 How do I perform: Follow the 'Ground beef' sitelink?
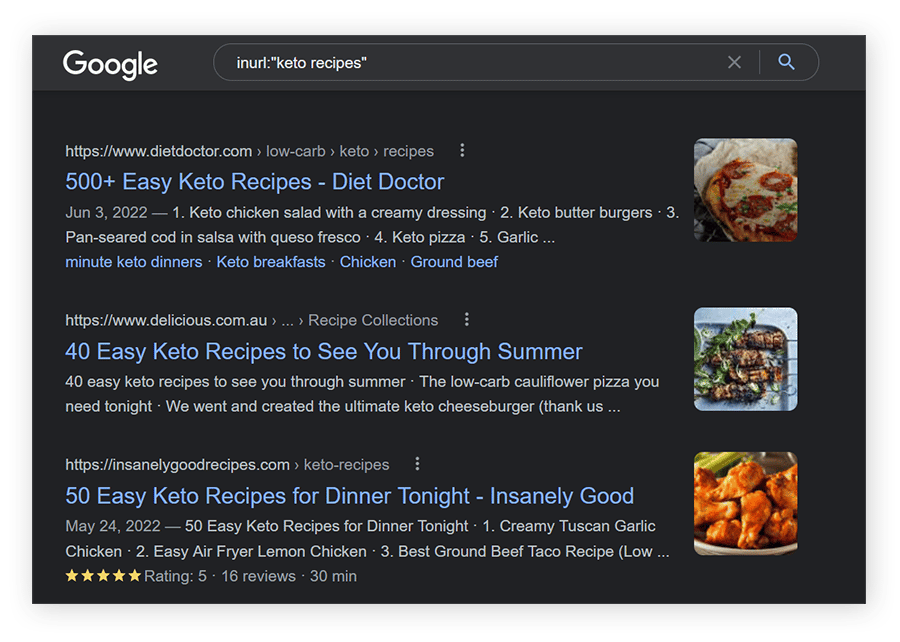click(454, 262)
